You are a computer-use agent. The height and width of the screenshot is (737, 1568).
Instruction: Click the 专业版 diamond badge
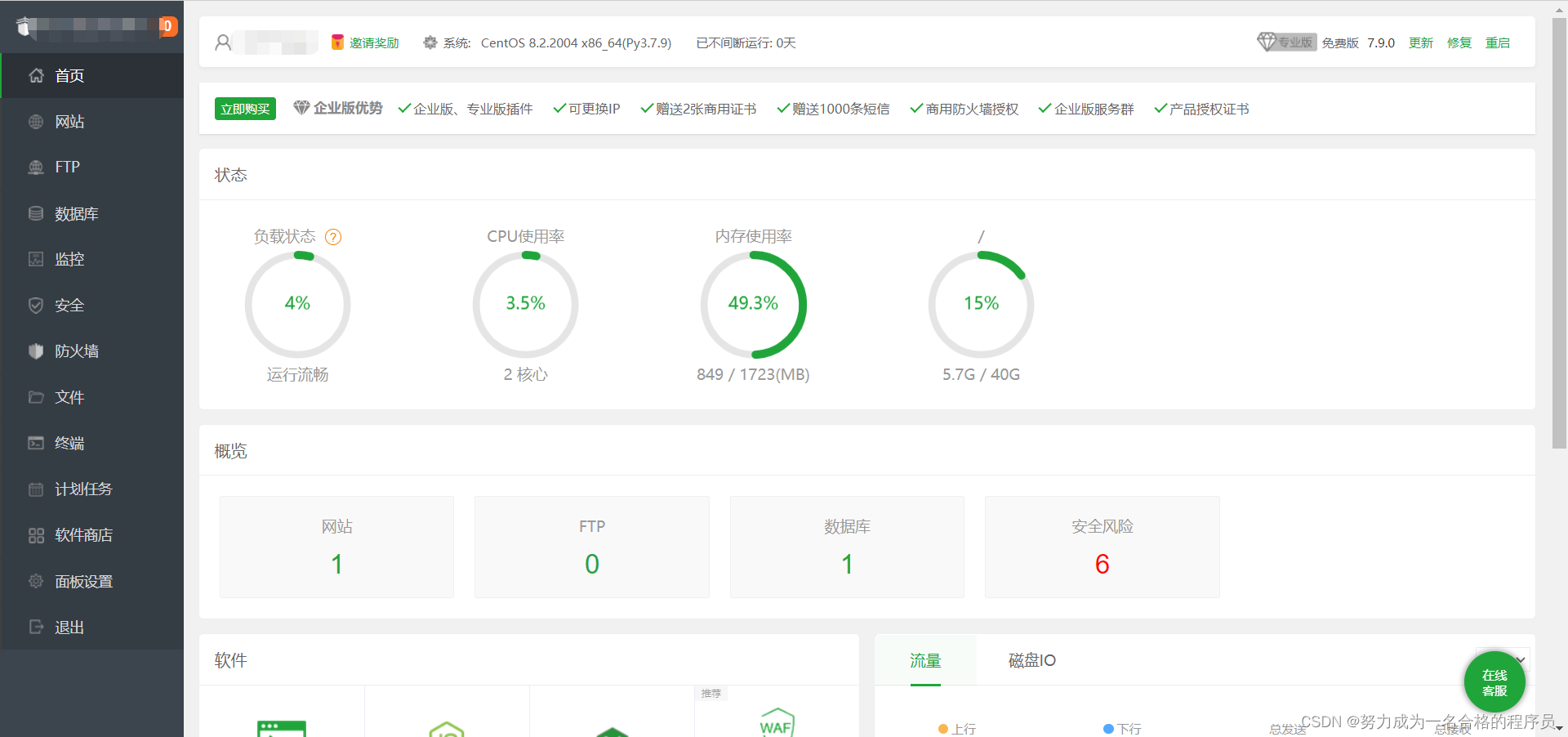pyautogui.click(x=1286, y=42)
